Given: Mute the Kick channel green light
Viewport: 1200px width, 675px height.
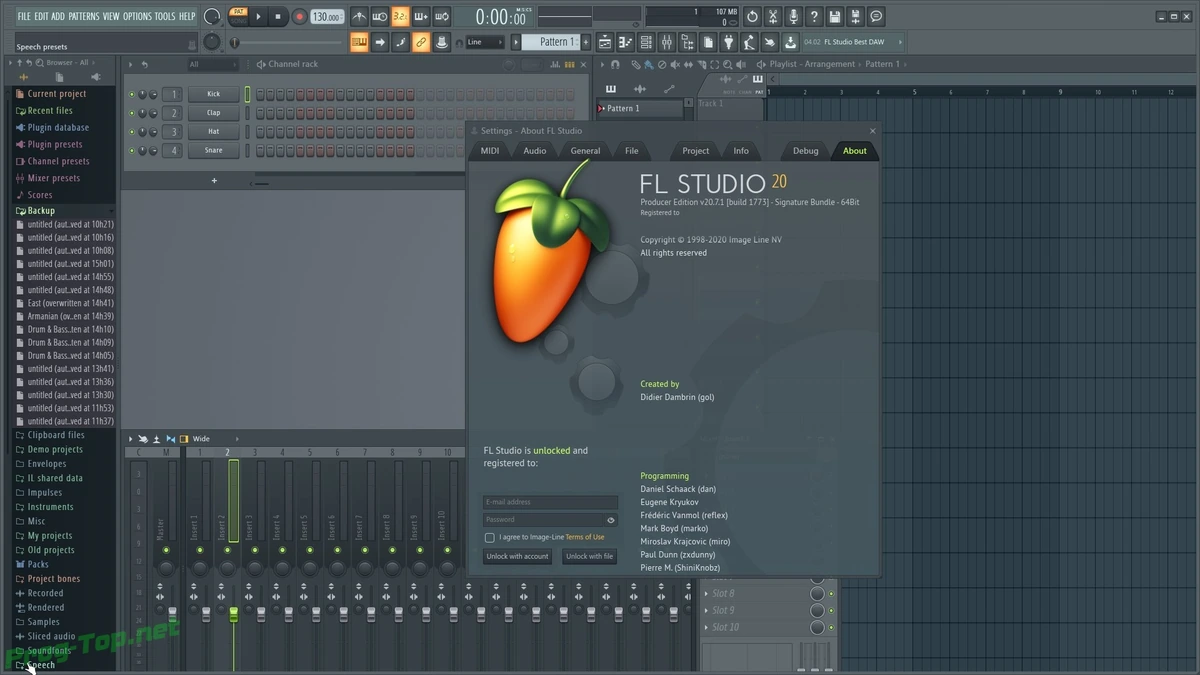Looking at the screenshot, I should [131, 94].
